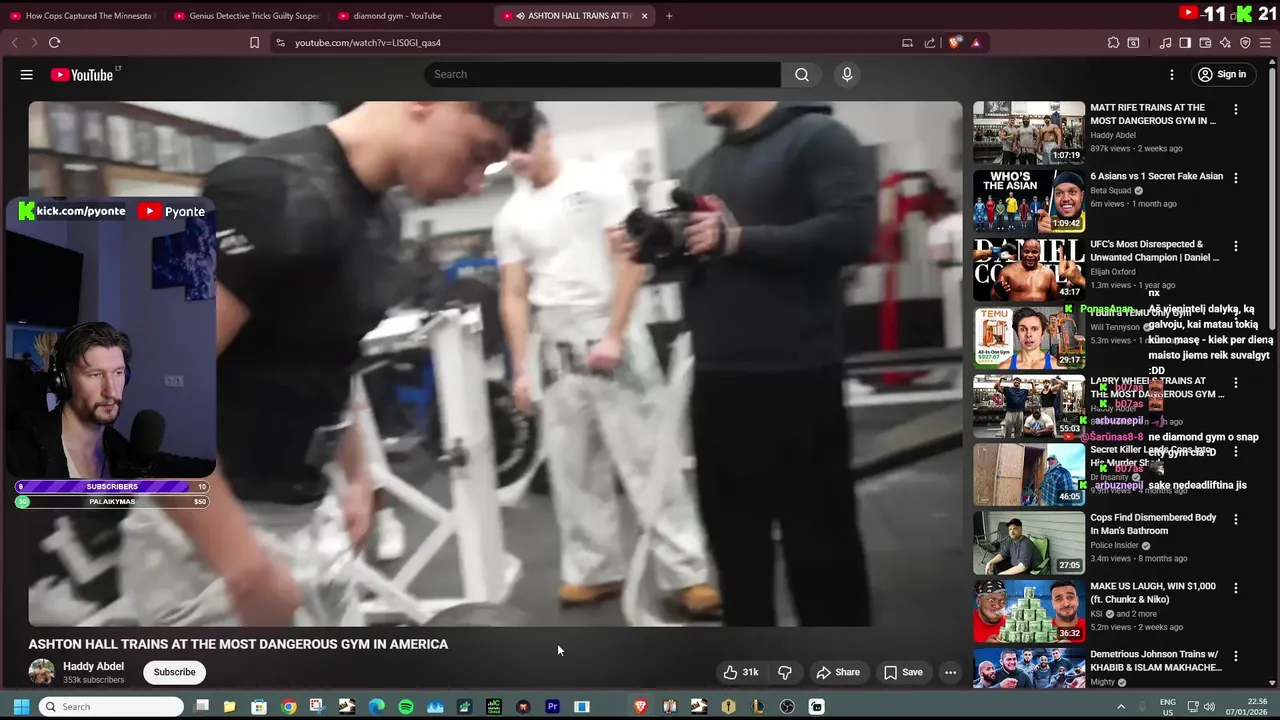Click the YouTube search magnifier button
The width and height of the screenshot is (1280, 720).
[x=802, y=74]
